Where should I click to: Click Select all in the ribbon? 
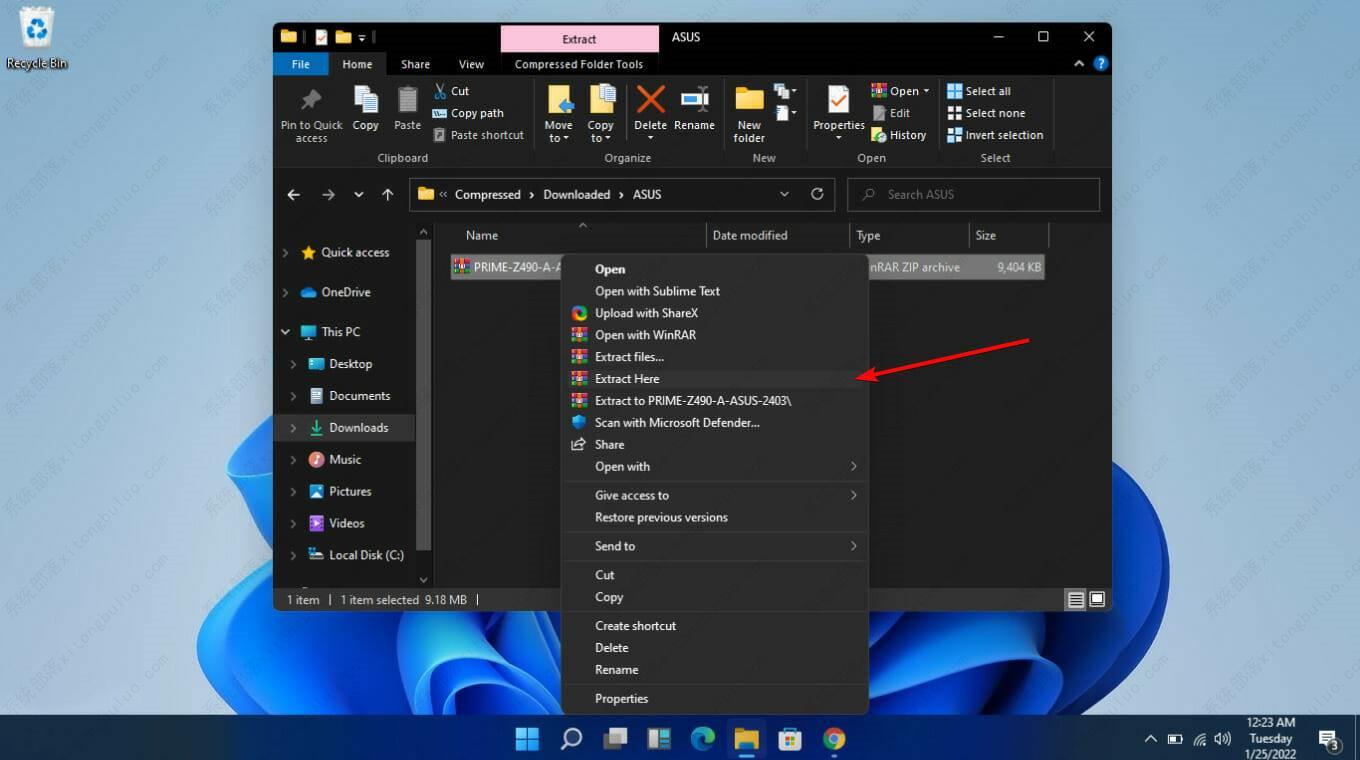987,91
